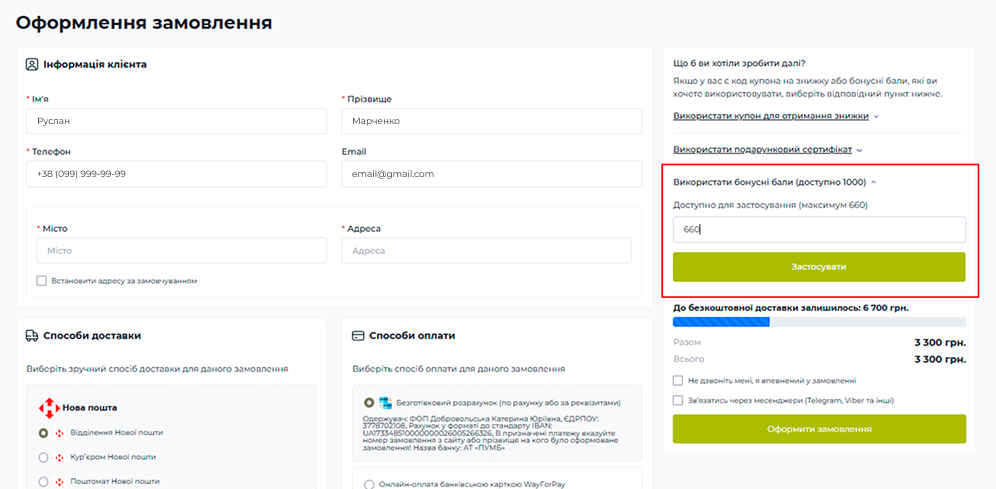
Task: Enable 'Встановити адресу за замовчуванням' checkbox
Action: click(42, 281)
